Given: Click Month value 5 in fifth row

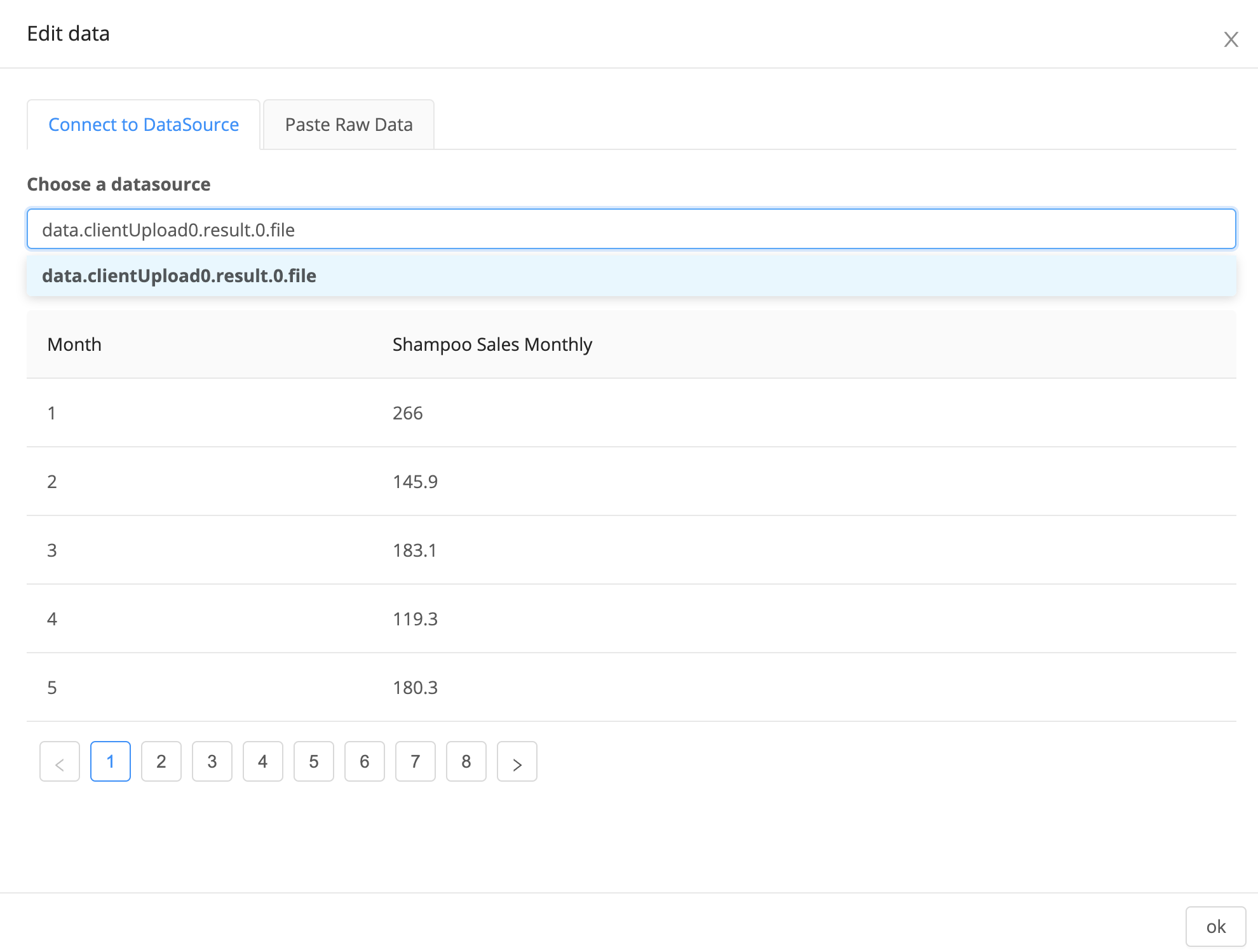Looking at the screenshot, I should click(52, 688).
